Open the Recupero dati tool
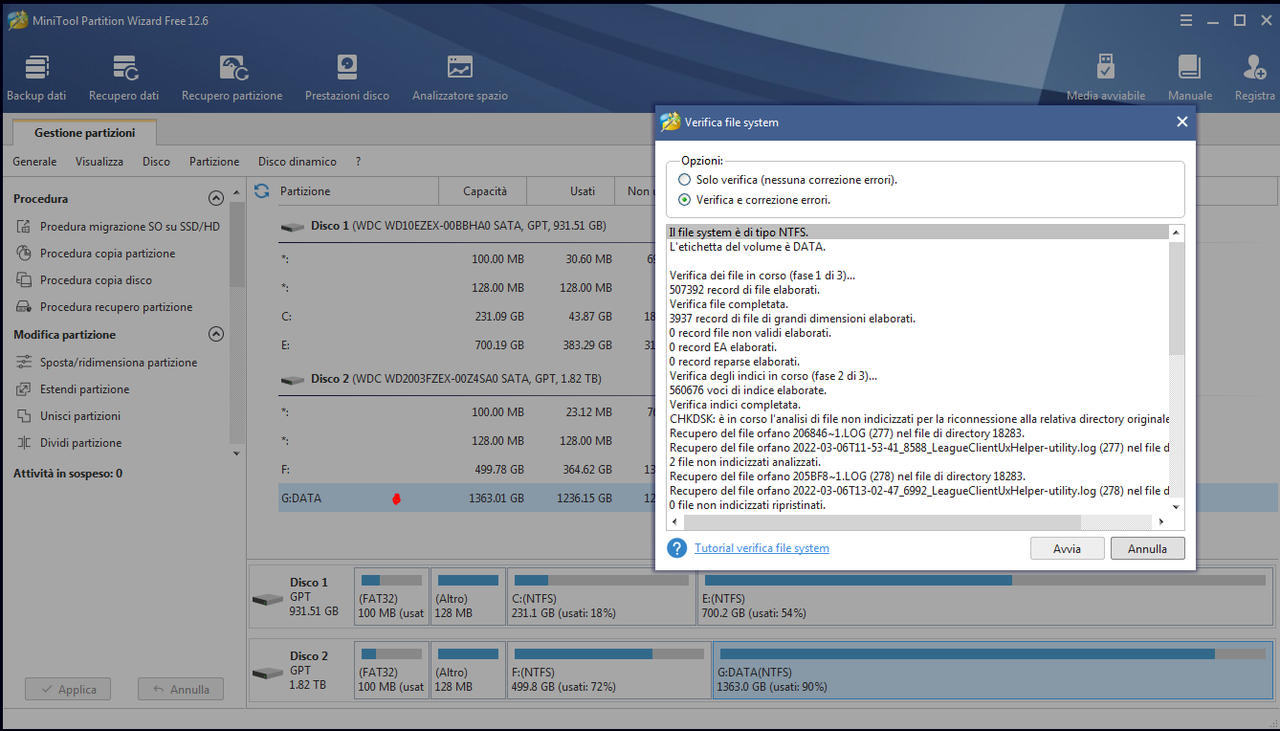 tap(124, 78)
